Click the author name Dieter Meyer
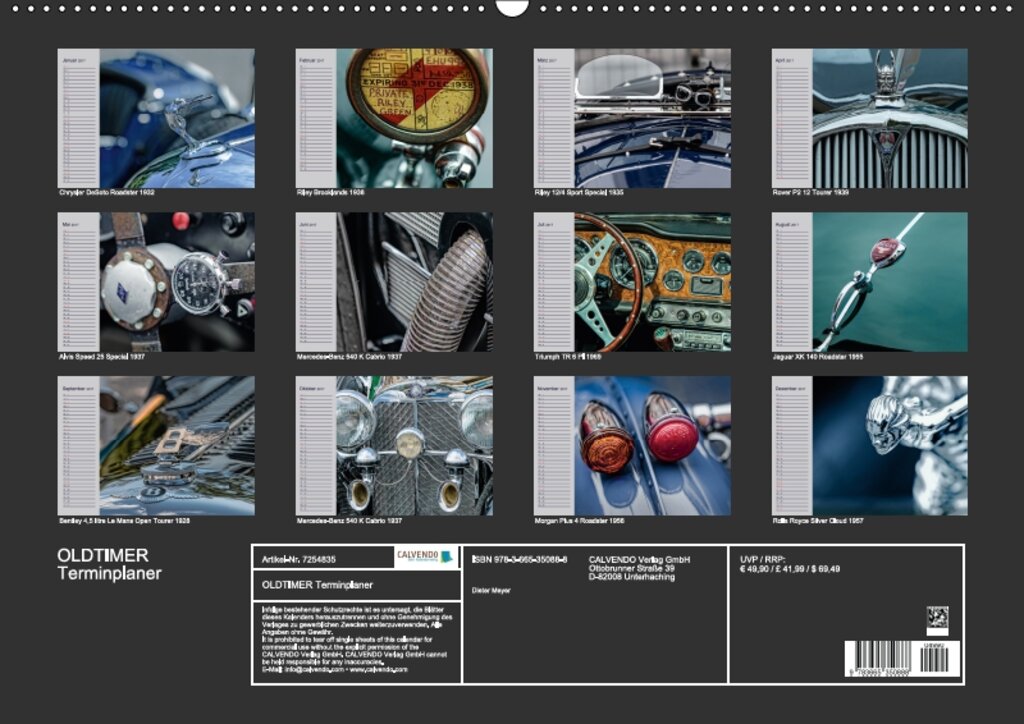This screenshot has width=1024, height=724. (x=491, y=591)
